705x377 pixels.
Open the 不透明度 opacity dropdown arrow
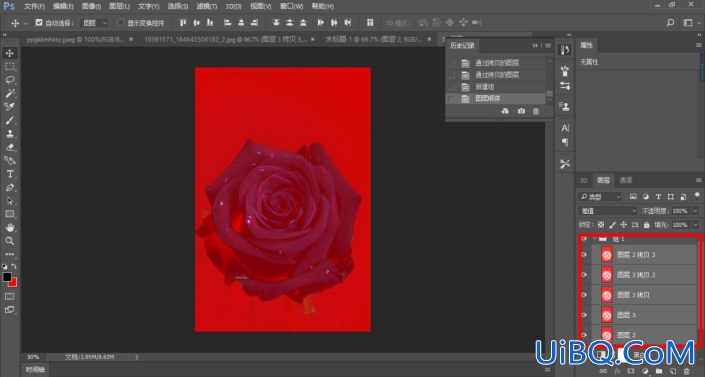pyautogui.click(x=696, y=211)
